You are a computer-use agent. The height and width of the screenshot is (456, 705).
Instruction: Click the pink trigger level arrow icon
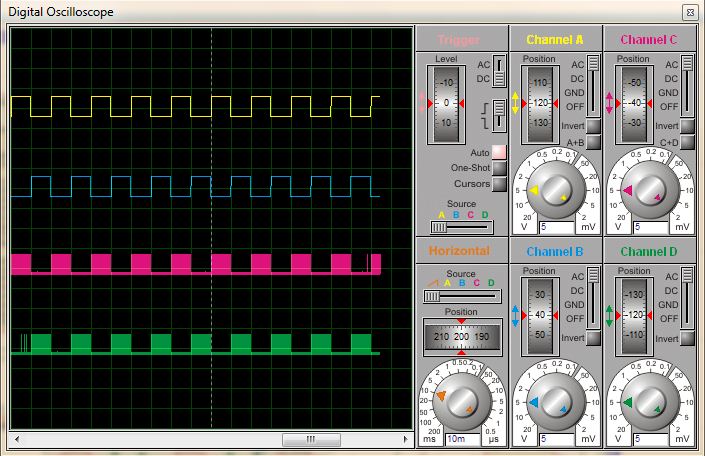(422, 103)
